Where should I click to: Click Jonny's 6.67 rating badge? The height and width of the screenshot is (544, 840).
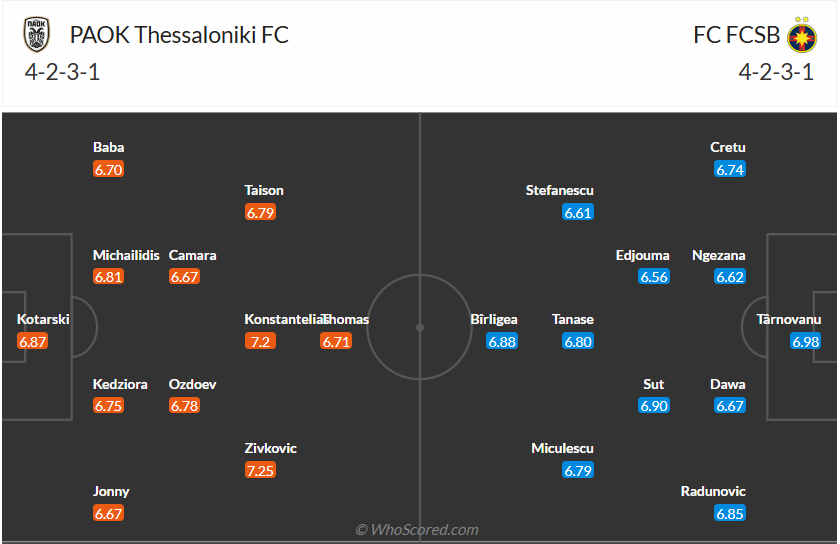tap(108, 513)
